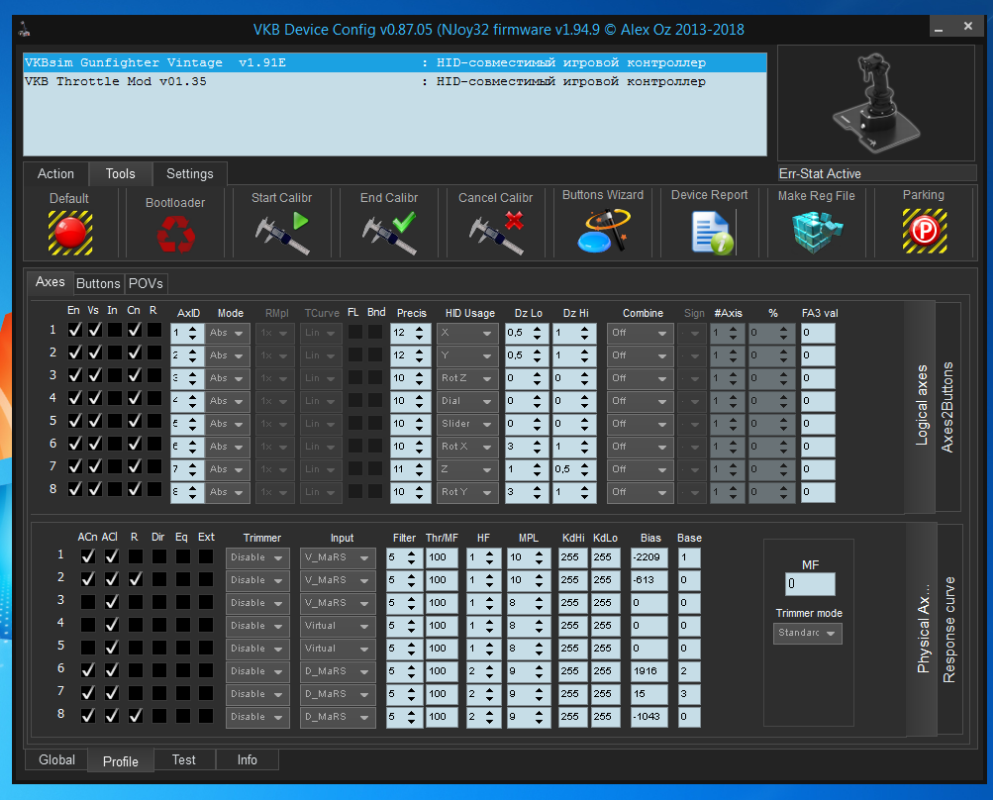993x800 pixels.
Task: Click the Default reset red button icon
Action: (x=70, y=233)
